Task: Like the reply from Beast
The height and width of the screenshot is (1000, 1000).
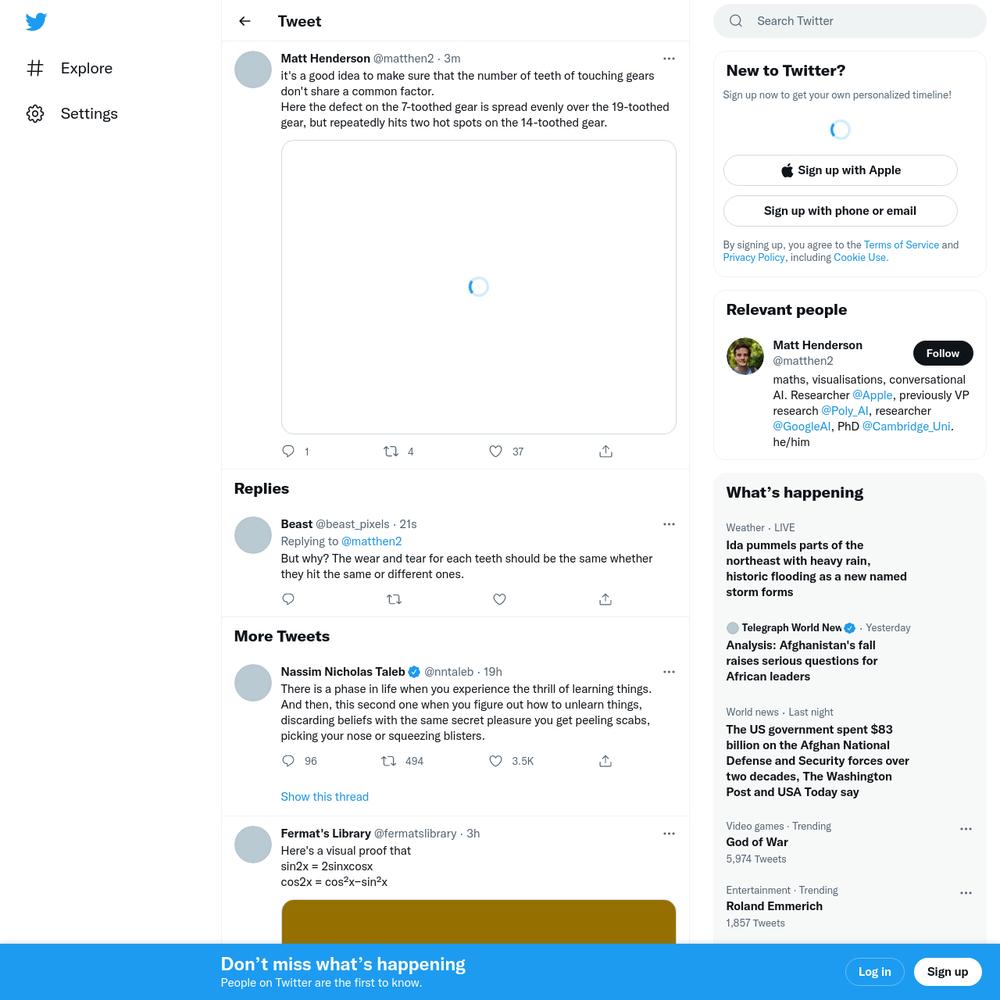Action: click(499, 599)
